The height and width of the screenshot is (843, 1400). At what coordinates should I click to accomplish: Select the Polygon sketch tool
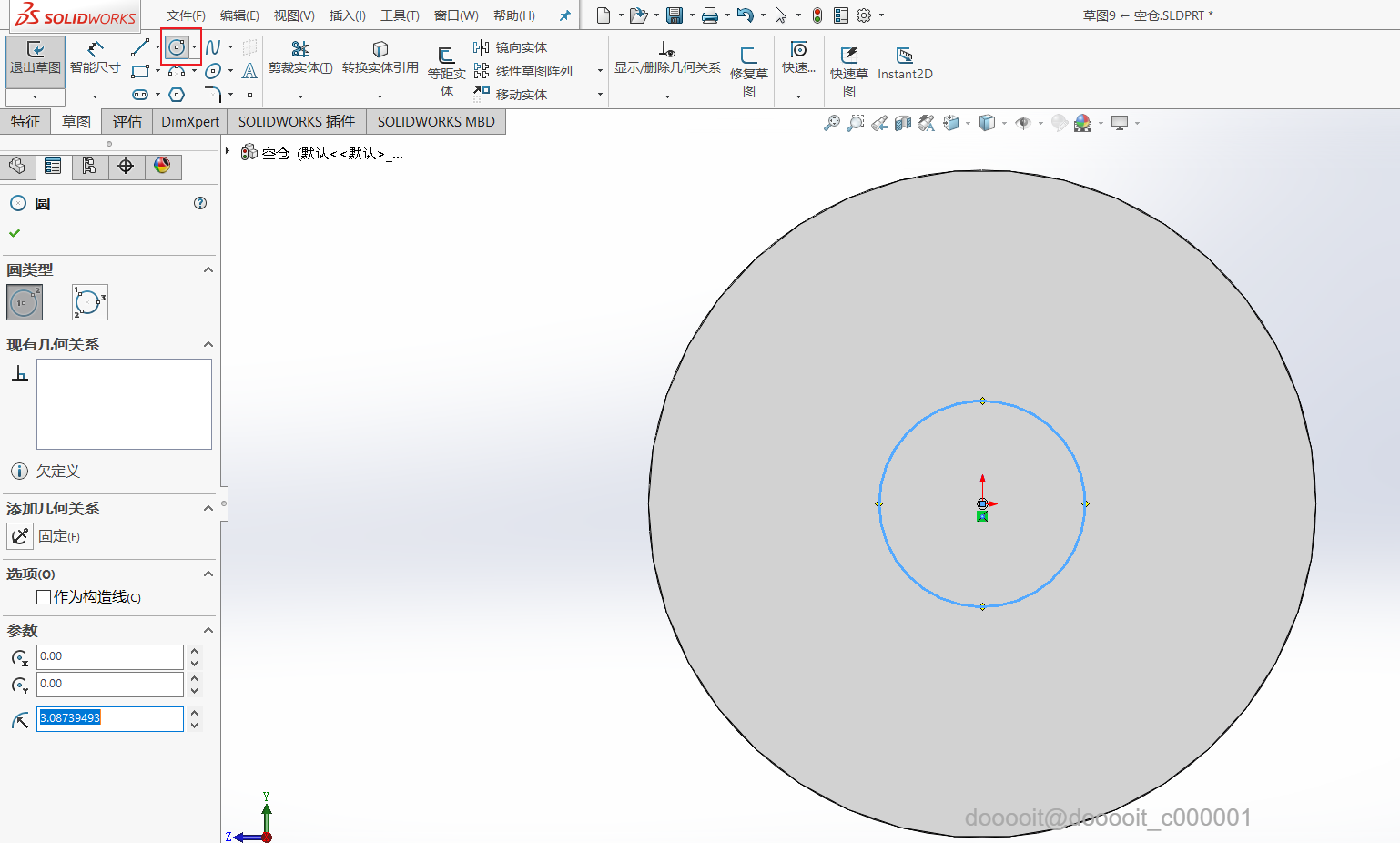(x=177, y=95)
